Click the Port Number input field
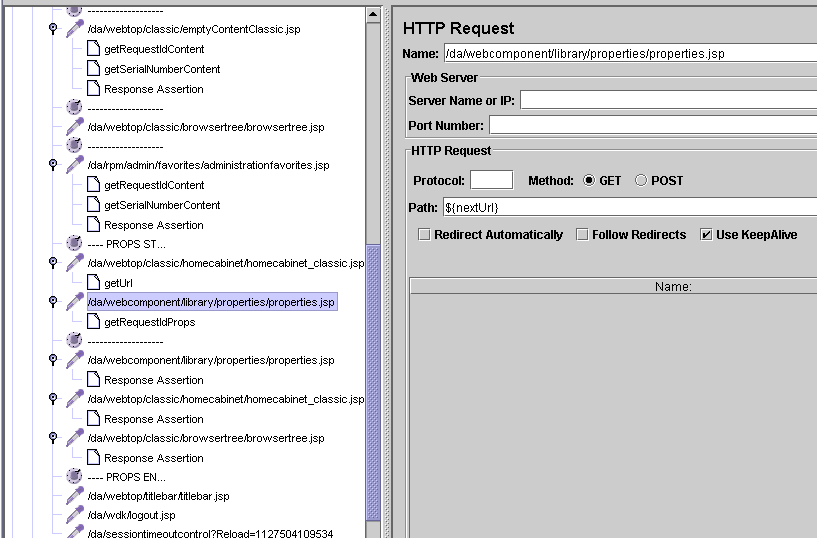This screenshot has height=538, width=817. 653,125
